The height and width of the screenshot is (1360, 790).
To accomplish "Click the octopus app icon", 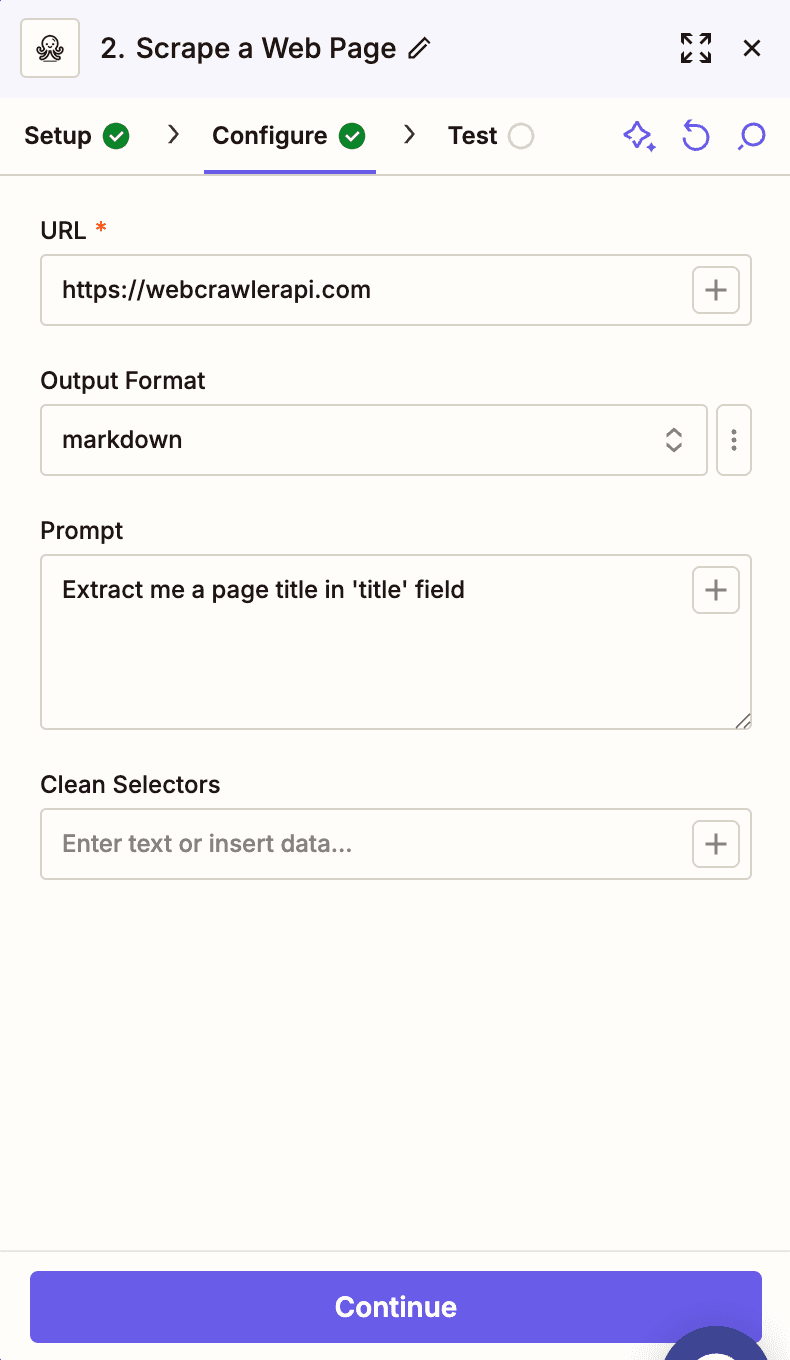I will [49, 47].
